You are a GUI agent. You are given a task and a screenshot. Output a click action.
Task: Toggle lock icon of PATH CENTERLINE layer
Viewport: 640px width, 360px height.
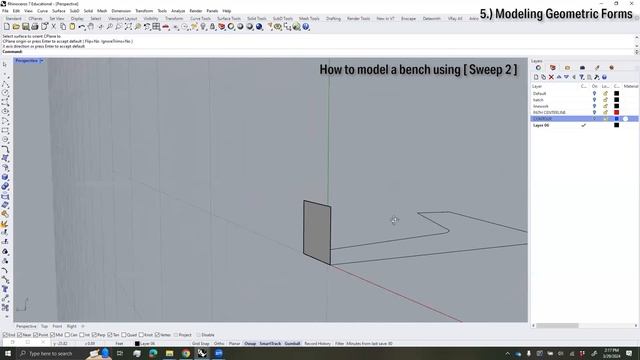pos(605,112)
